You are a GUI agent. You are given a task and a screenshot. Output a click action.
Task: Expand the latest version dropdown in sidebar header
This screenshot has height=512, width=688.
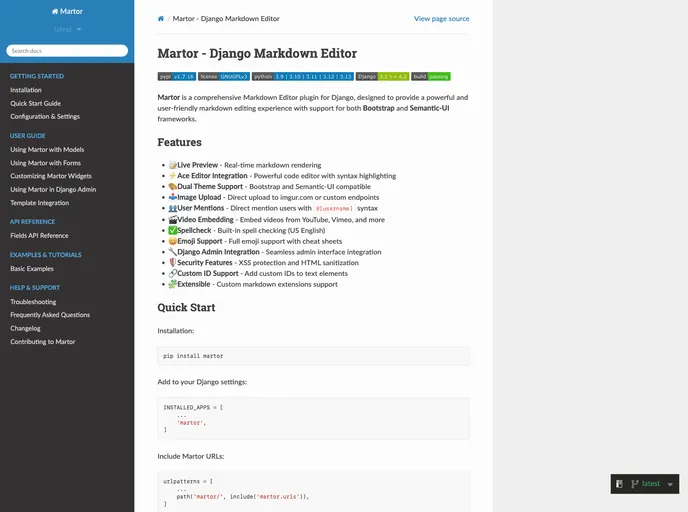click(67, 29)
